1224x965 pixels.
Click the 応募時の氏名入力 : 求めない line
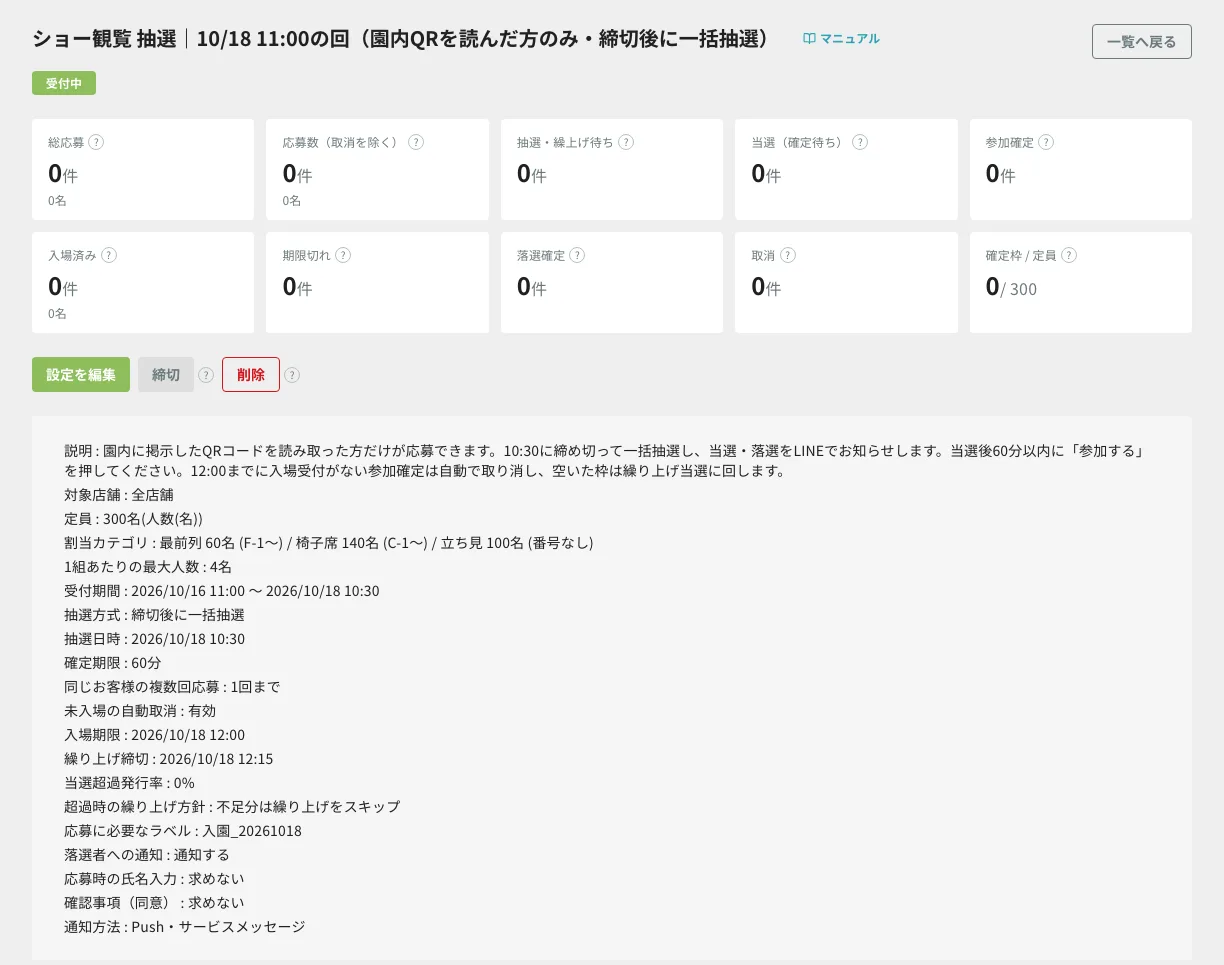point(154,879)
